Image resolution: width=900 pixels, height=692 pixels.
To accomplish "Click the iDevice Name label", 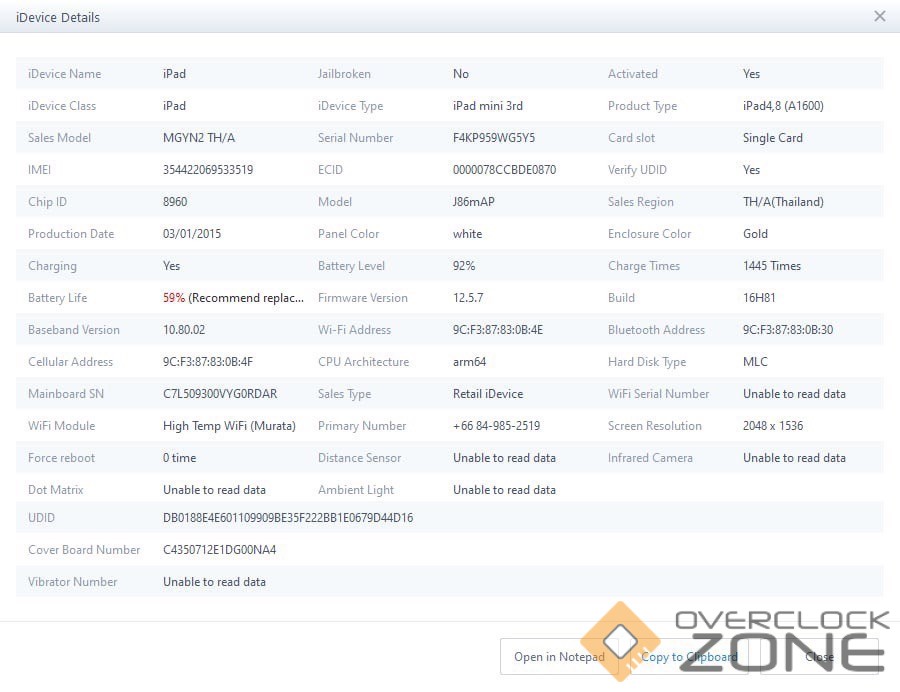I will pos(64,73).
